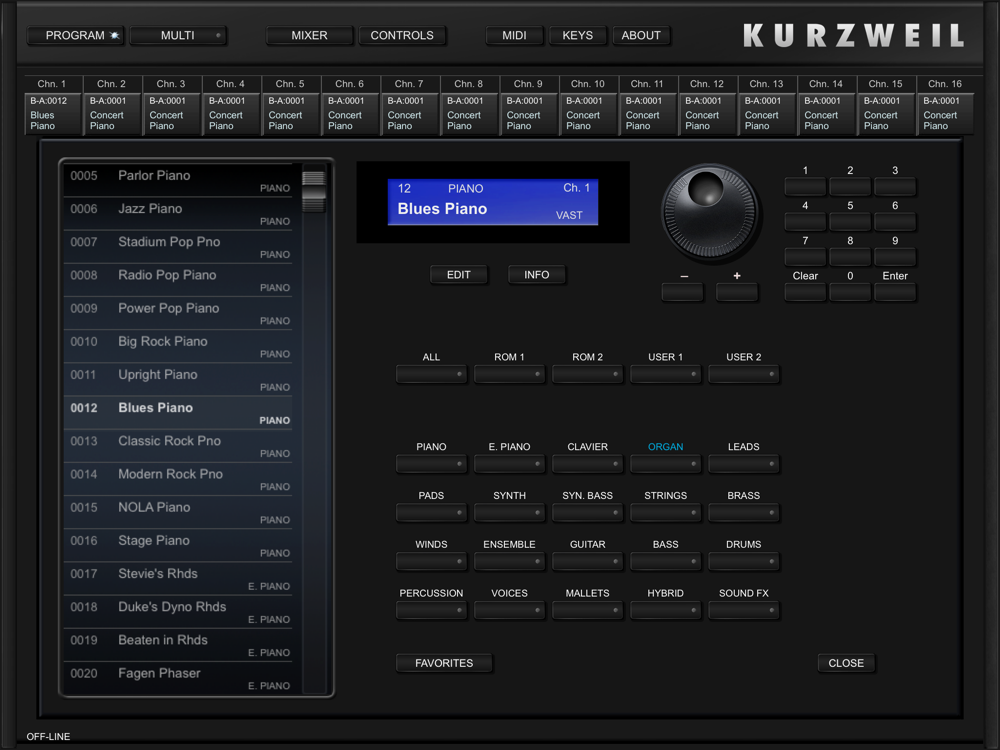Screen dimensions: 1000x750
Task: Switch to the MIDI tab
Action: (514, 36)
